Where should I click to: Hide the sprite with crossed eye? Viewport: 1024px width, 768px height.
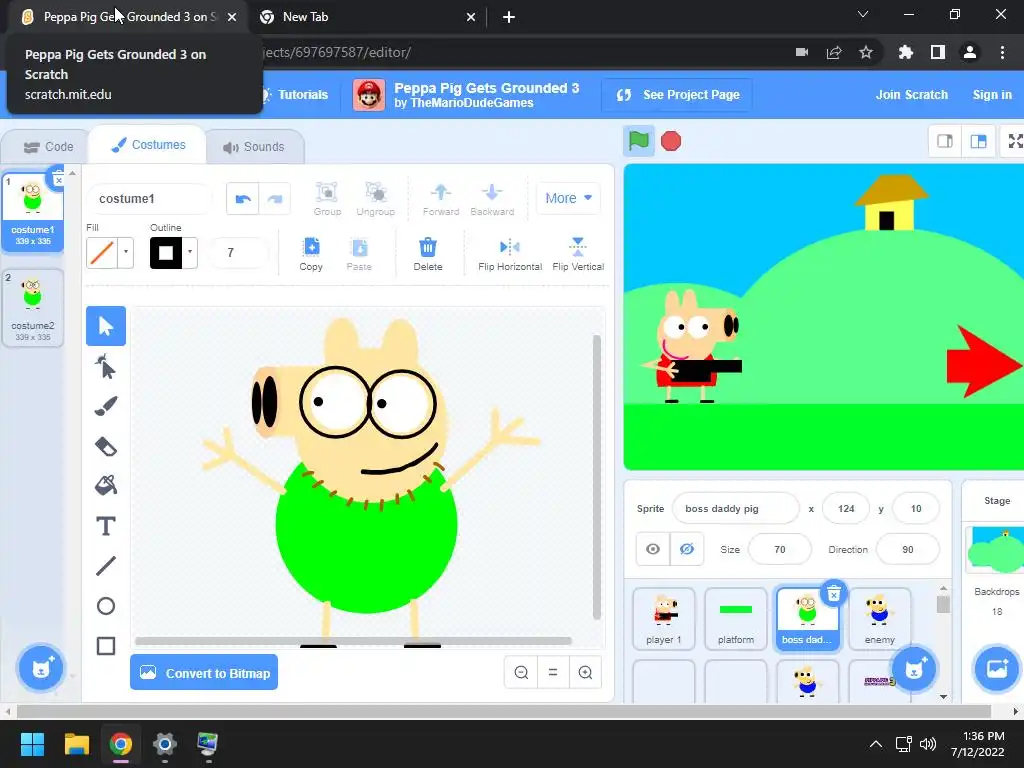[x=686, y=549]
